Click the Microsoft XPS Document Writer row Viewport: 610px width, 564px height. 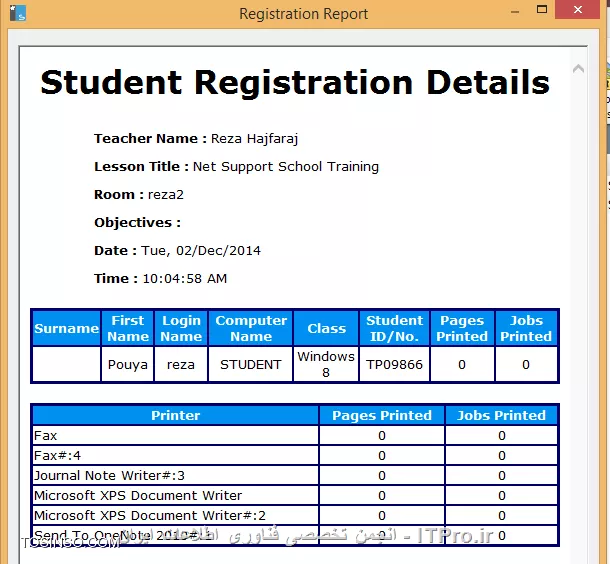pyautogui.click(x=295, y=496)
